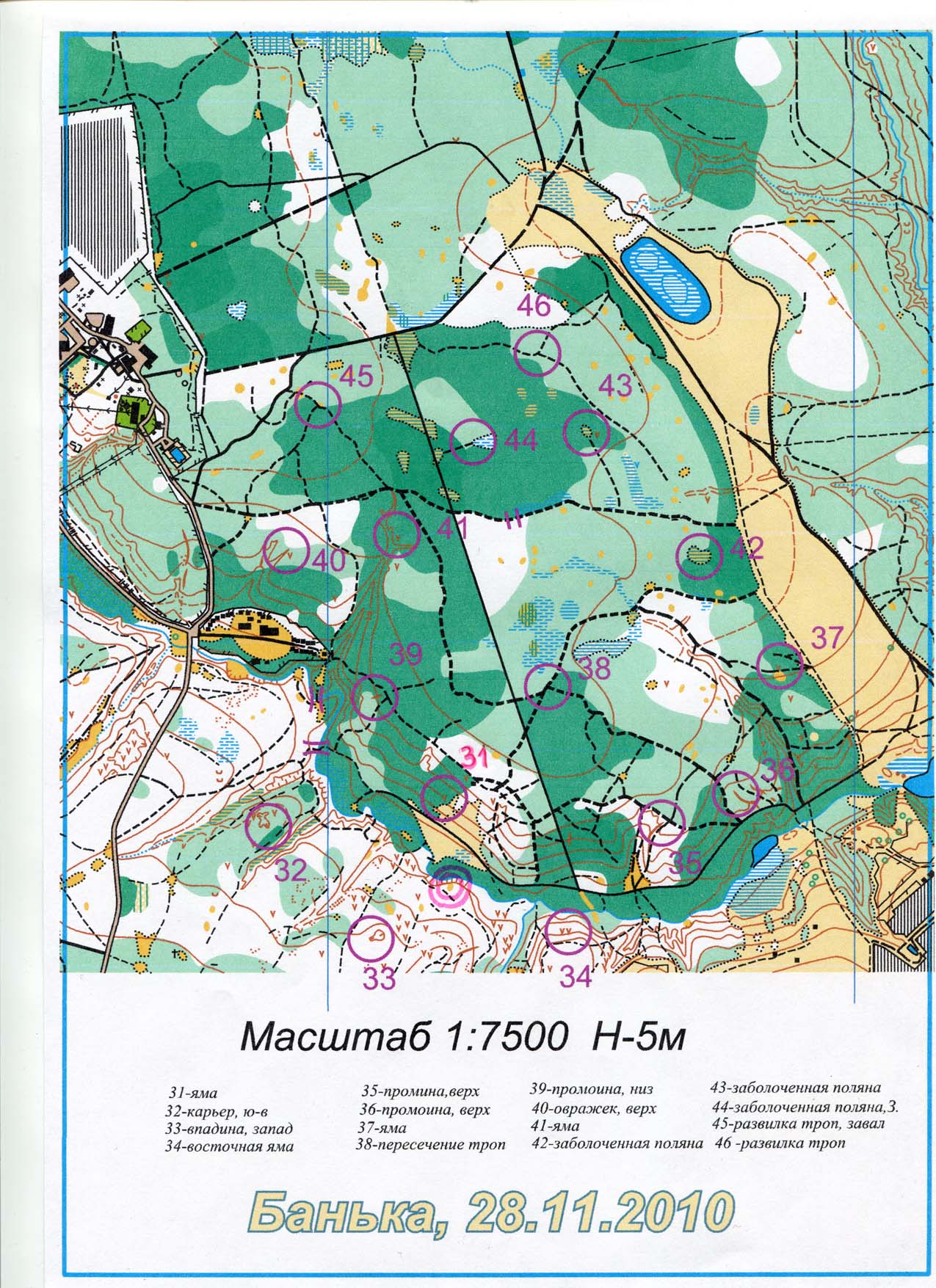
Task: Click control circle 32 quarry
Action: coord(268,826)
